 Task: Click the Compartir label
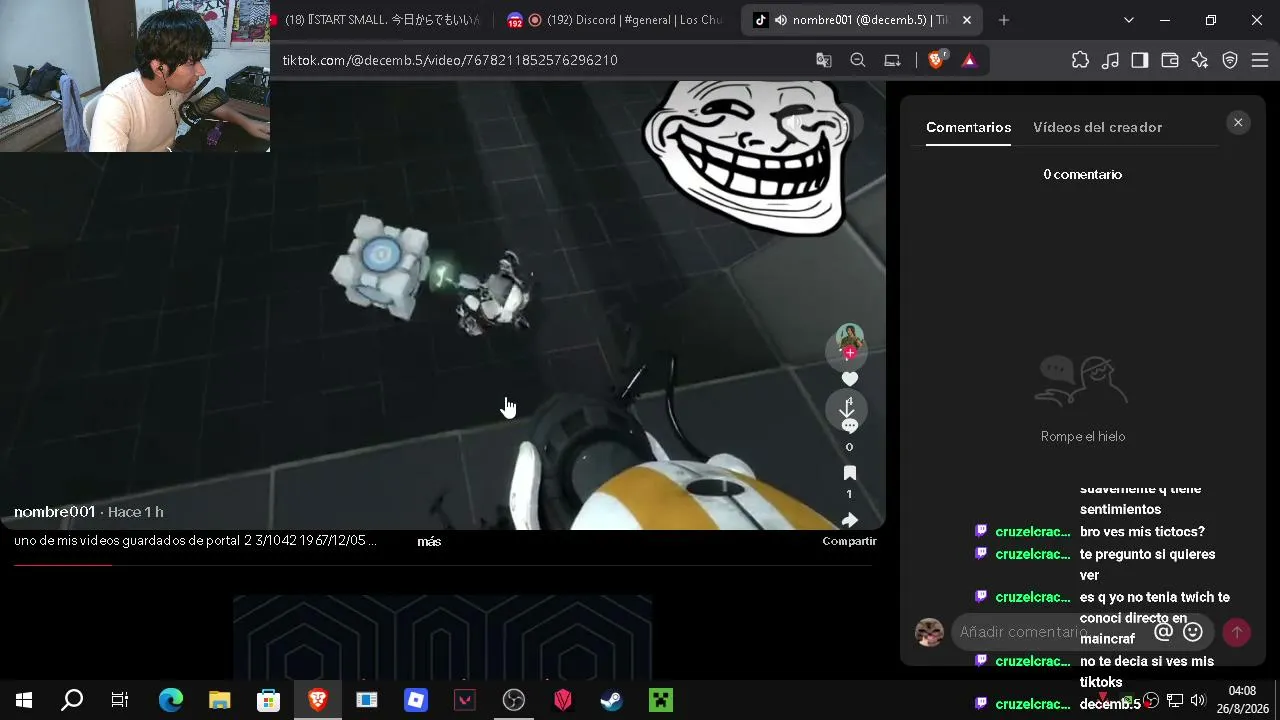849,541
